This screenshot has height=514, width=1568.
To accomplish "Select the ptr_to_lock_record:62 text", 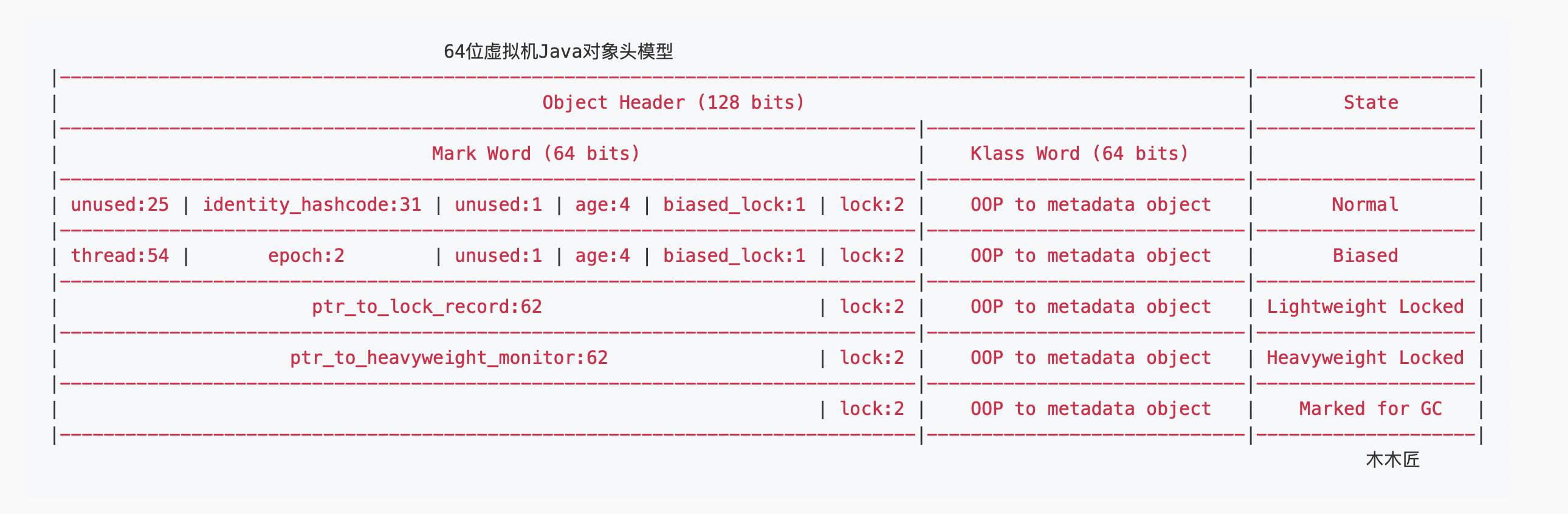I will 427,307.
